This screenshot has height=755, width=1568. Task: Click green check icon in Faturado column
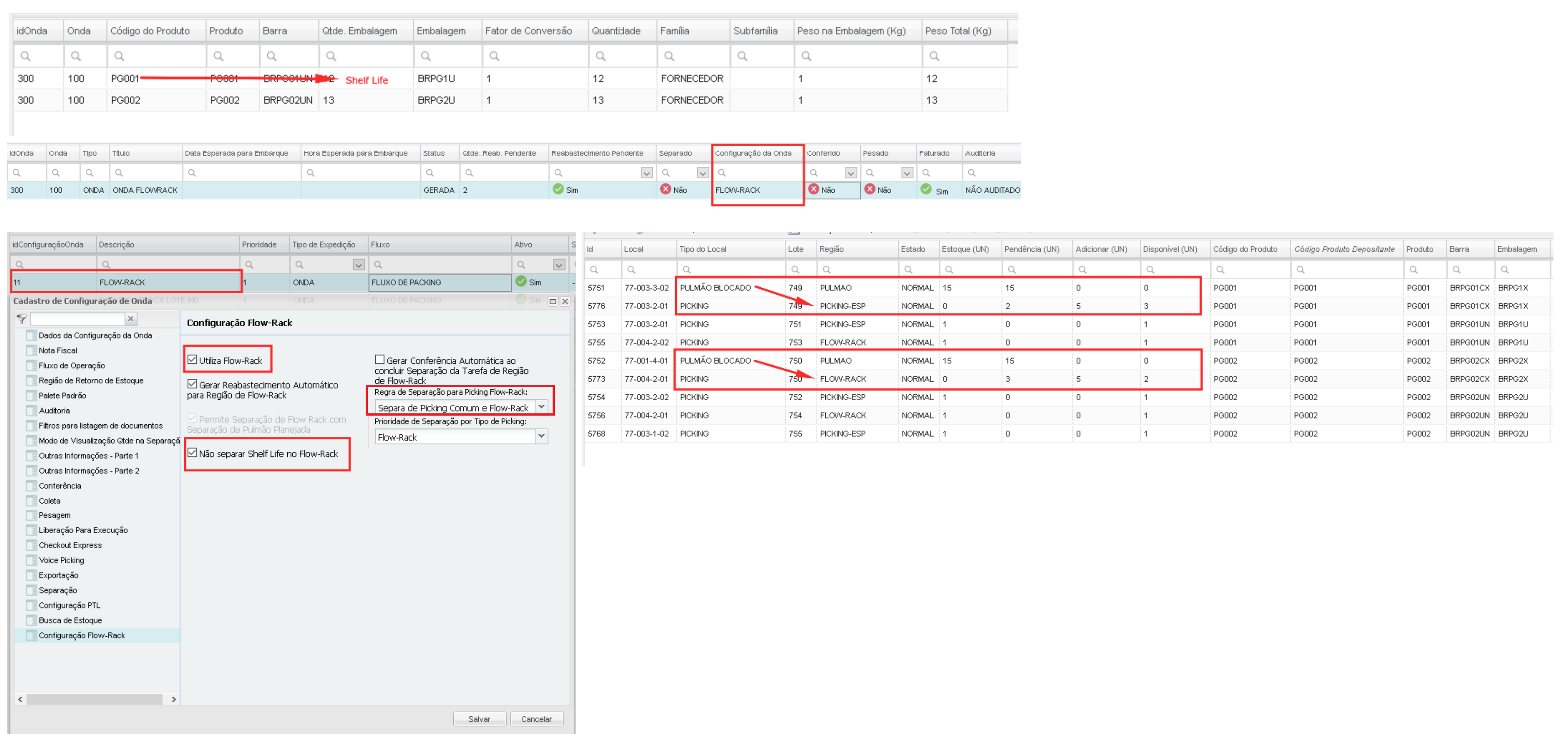[926, 189]
